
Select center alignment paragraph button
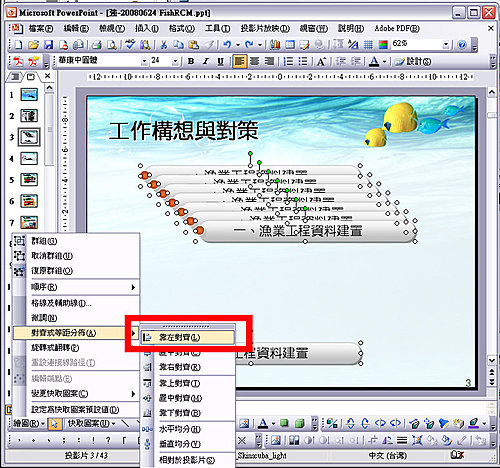click(x=255, y=61)
